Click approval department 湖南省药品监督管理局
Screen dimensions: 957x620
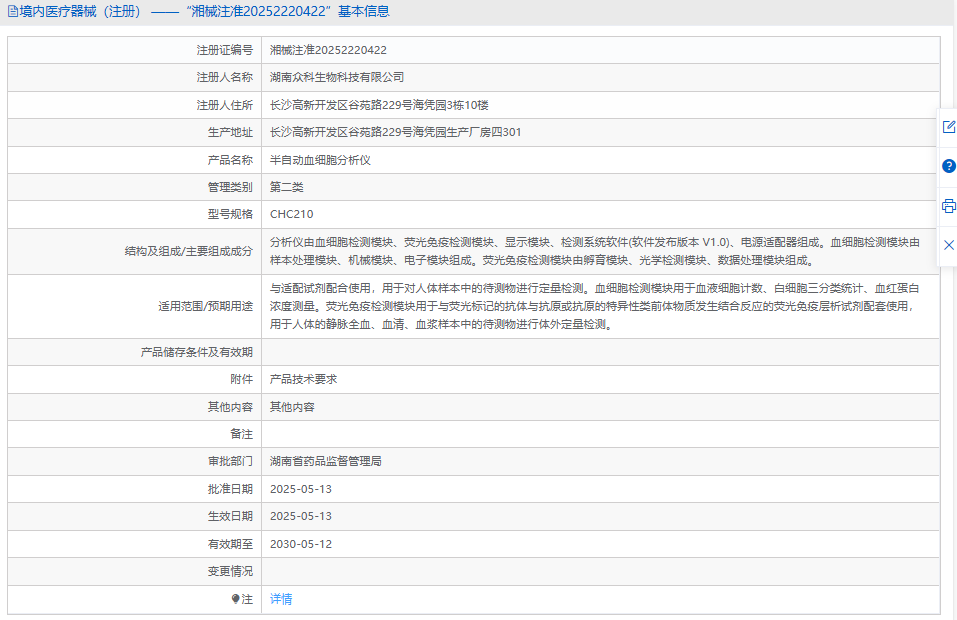[326, 462]
